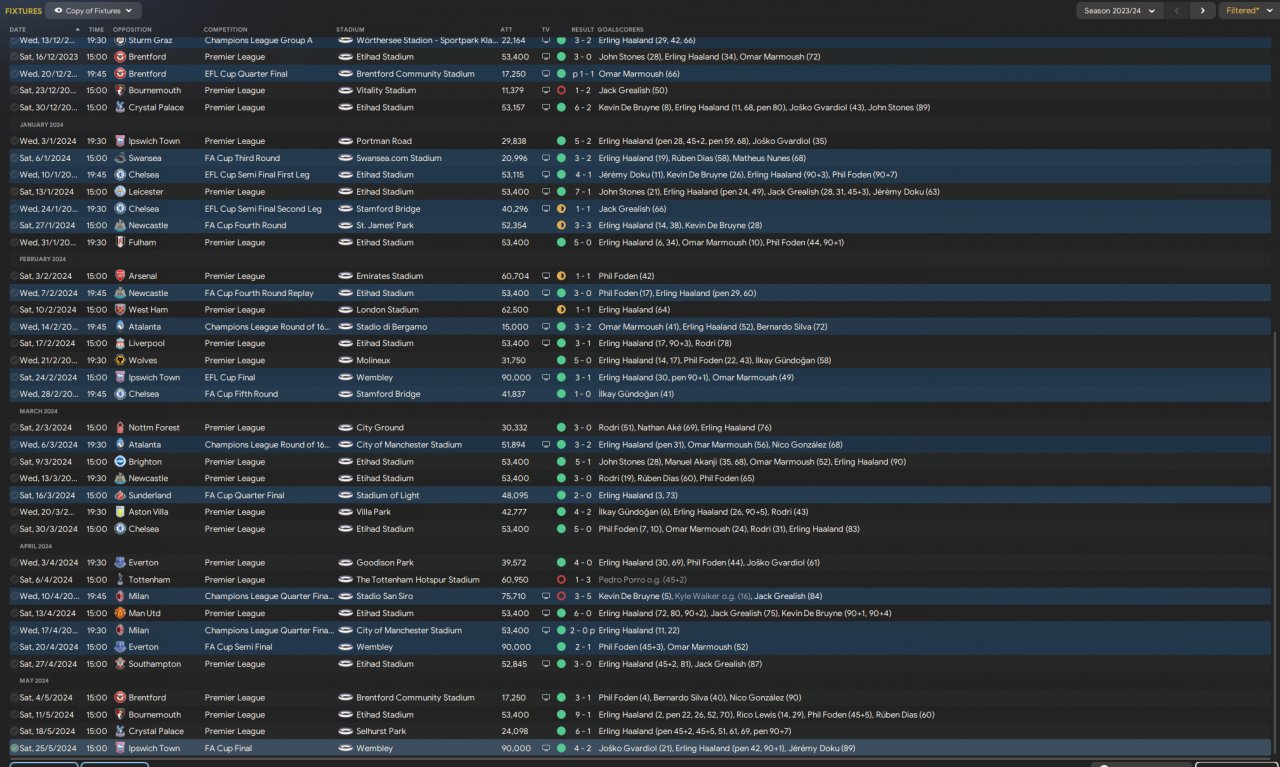Viewport: 1280px width, 767px height.
Task: Click the Sturm Graz club badge
Action: coord(120,40)
